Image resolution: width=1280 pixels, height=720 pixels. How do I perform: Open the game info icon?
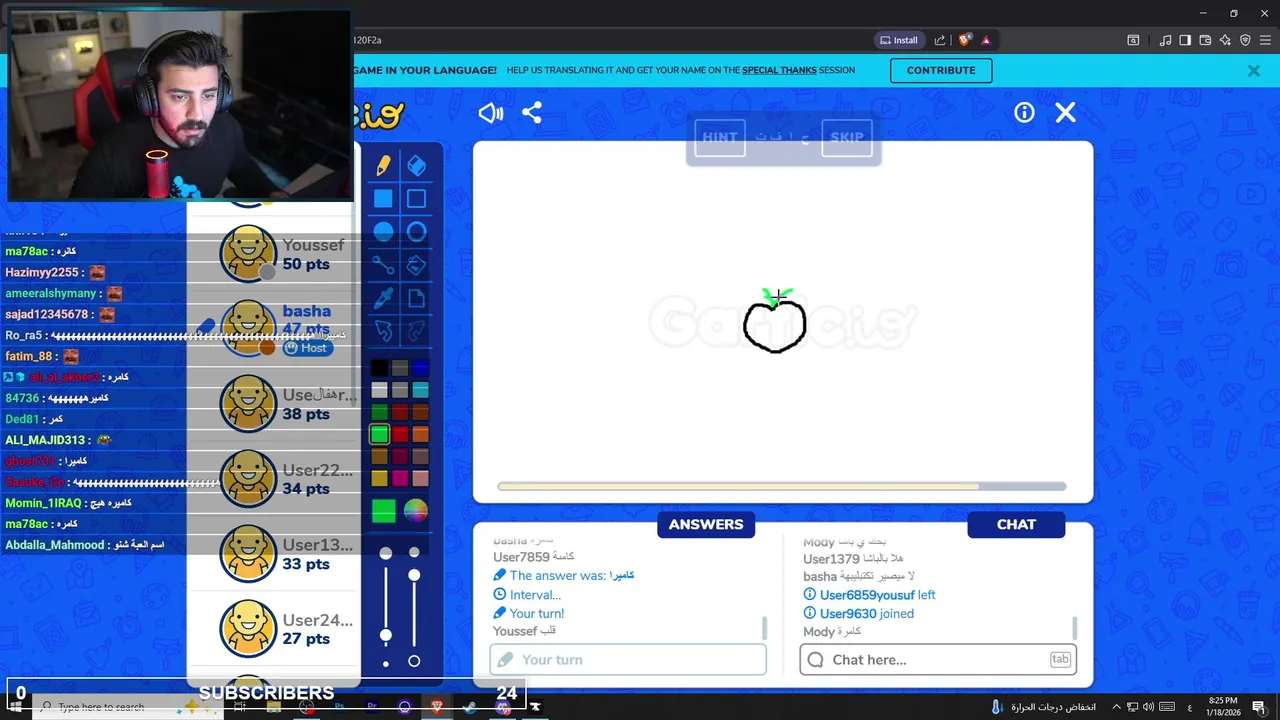point(1024,113)
